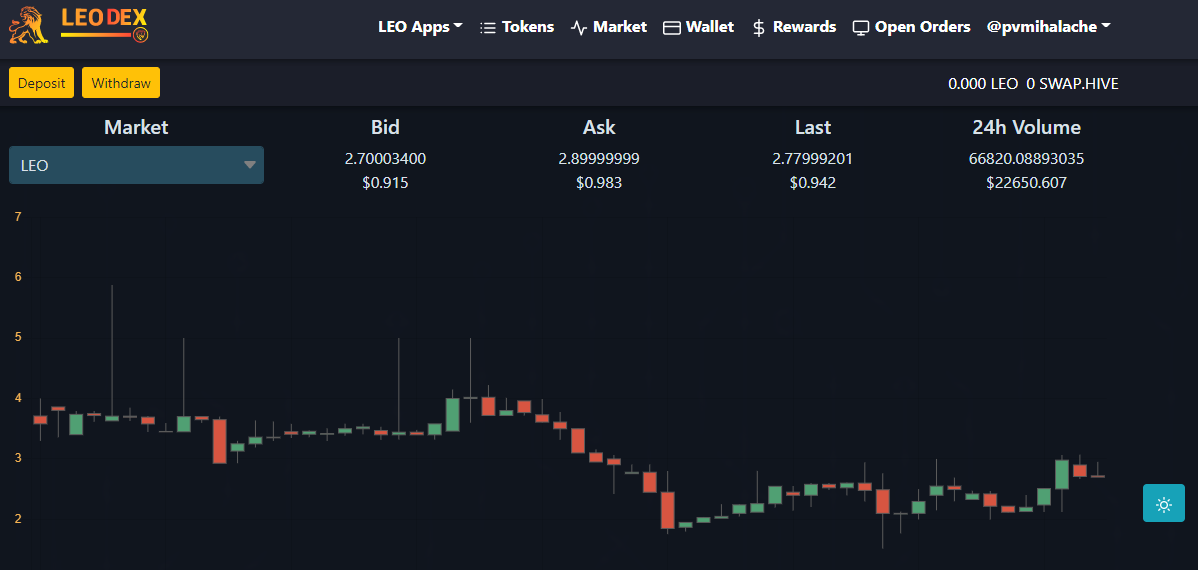Click the Market pulse icon
The image size is (1198, 570).
578,28
